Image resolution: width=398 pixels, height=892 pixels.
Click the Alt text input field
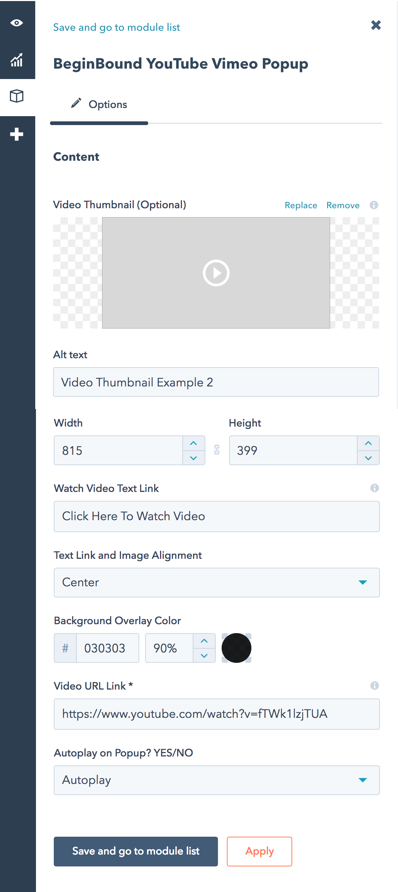click(216, 382)
